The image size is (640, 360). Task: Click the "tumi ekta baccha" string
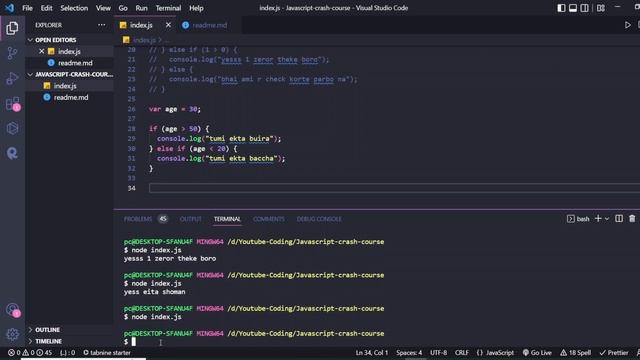241,158
